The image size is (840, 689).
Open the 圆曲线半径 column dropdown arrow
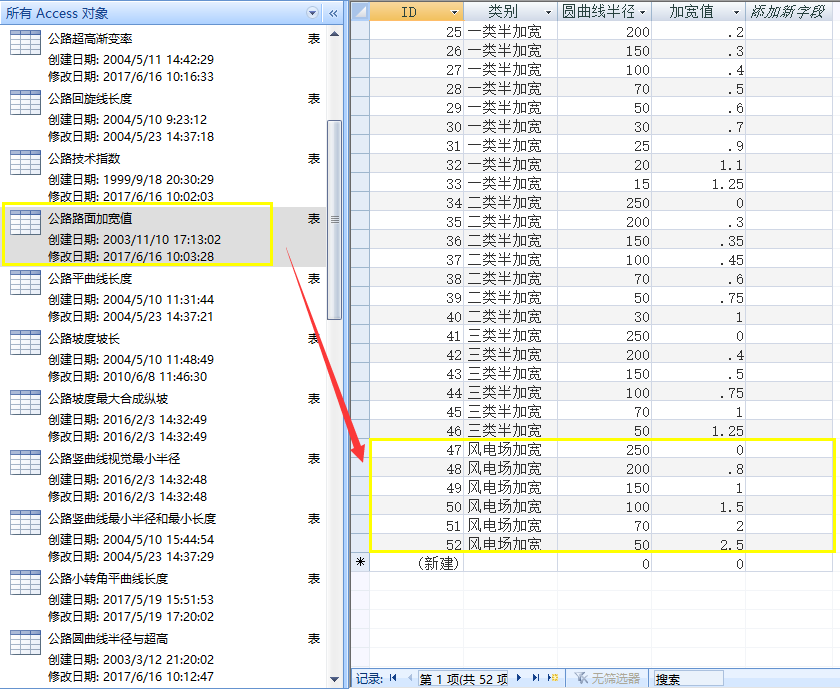643,11
